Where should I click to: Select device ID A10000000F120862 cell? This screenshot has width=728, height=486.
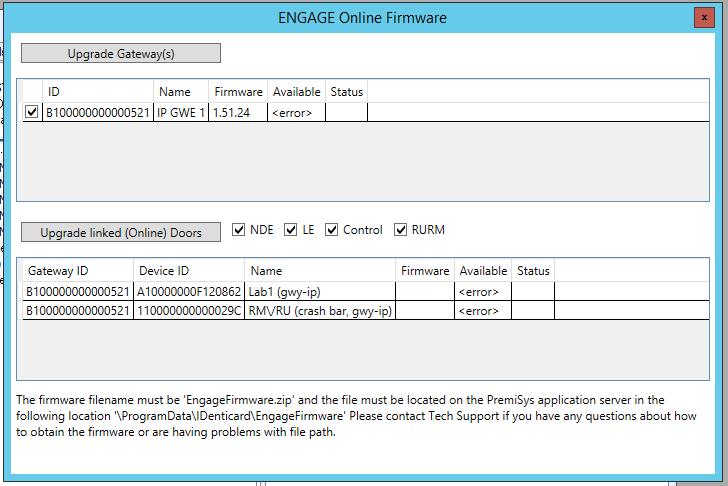(x=189, y=292)
